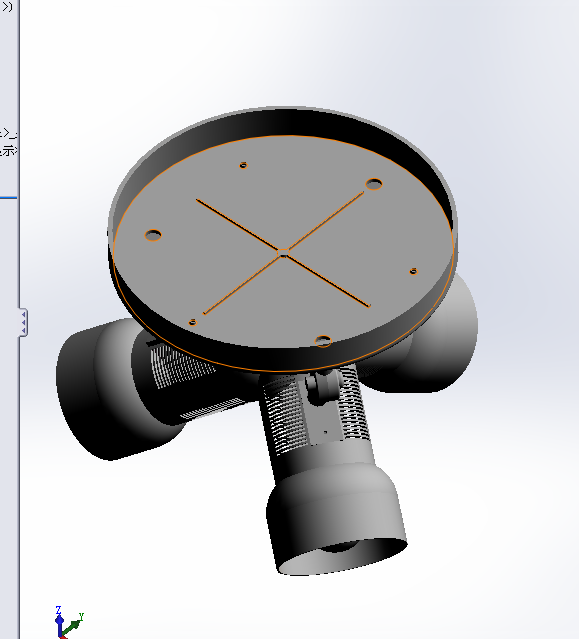The height and width of the screenshot is (639, 579).
Task: Select the groove line toward the upper-right hole
Action: click(326, 220)
